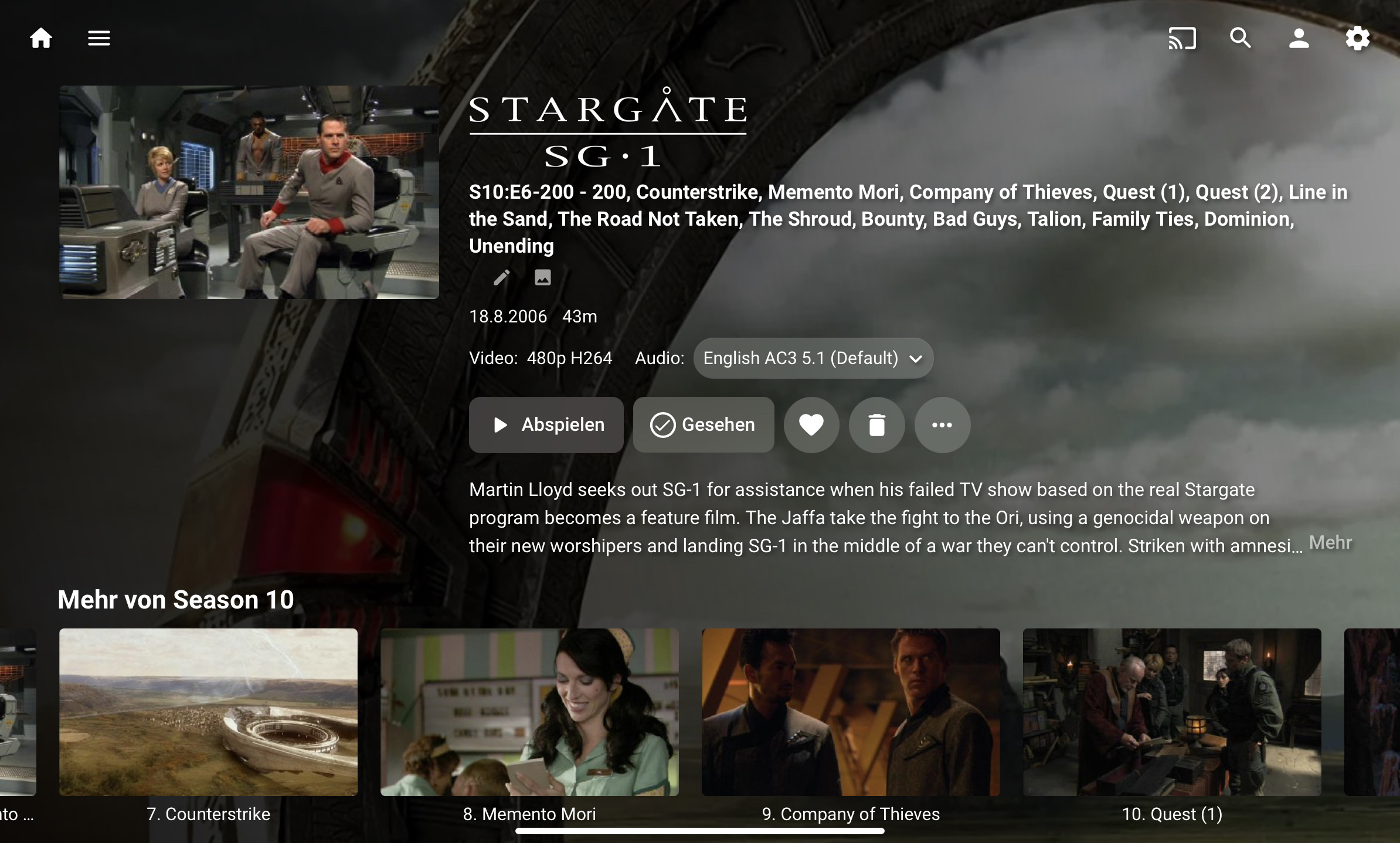
Task: Open the hamburger navigation menu
Action: 99,39
